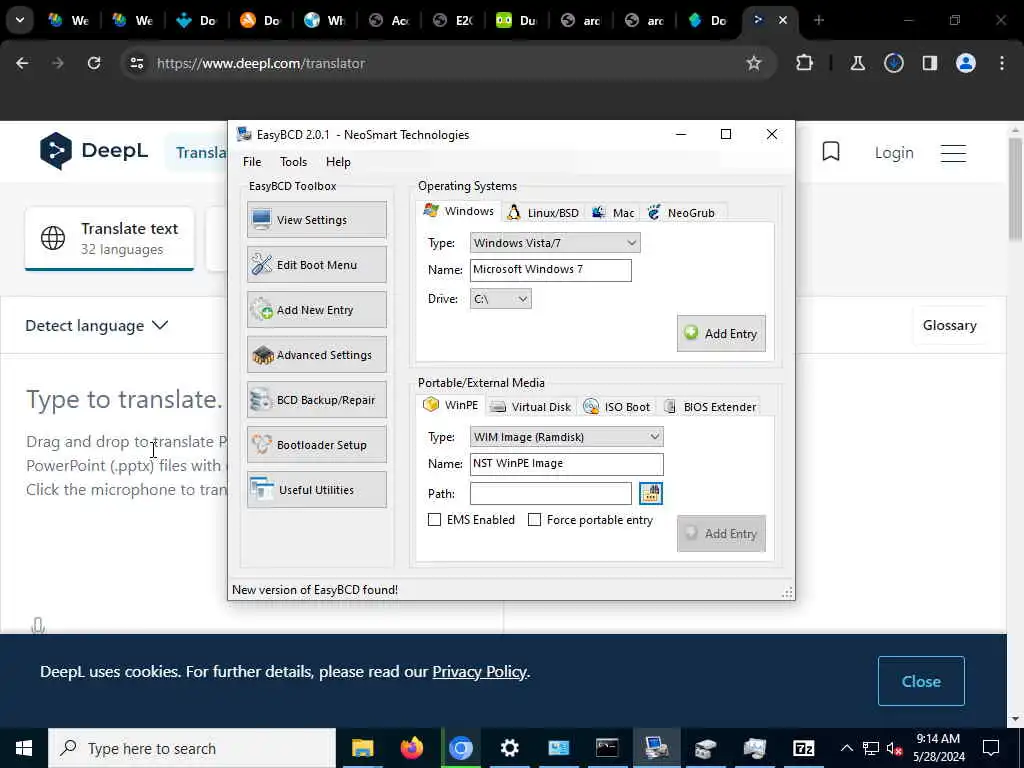Image resolution: width=1024 pixels, height=768 pixels.
Task: Open Add New Entry section
Action: pos(317,310)
